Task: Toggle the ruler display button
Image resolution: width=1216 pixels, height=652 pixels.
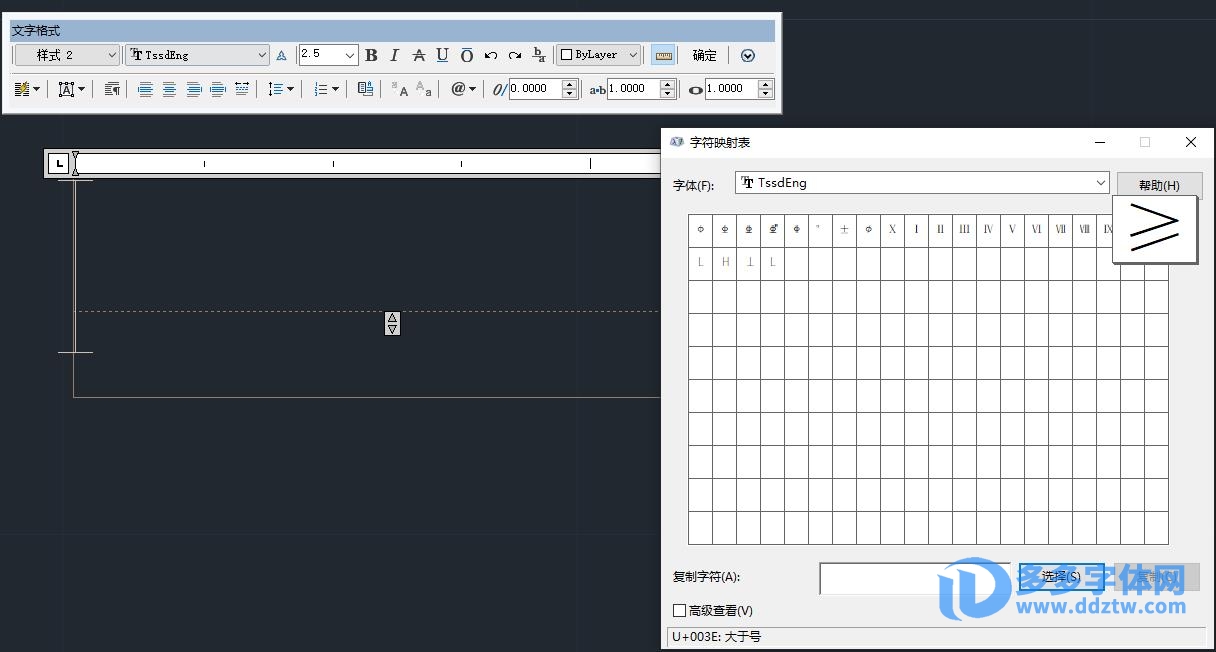Action: click(x=662, y=56)
